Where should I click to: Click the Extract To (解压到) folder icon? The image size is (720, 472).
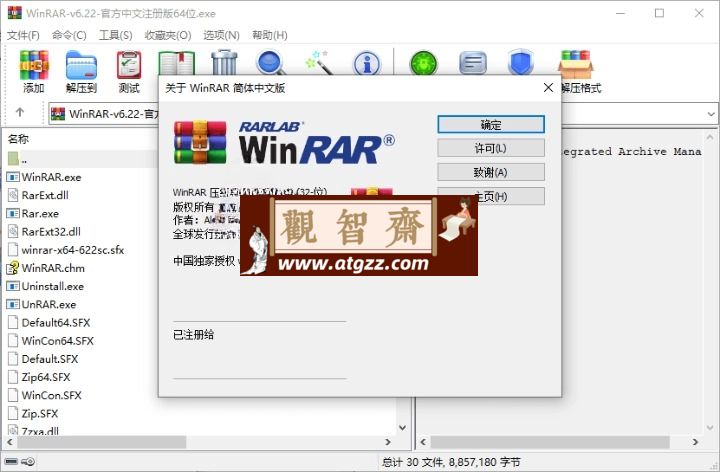coord(81,65)
